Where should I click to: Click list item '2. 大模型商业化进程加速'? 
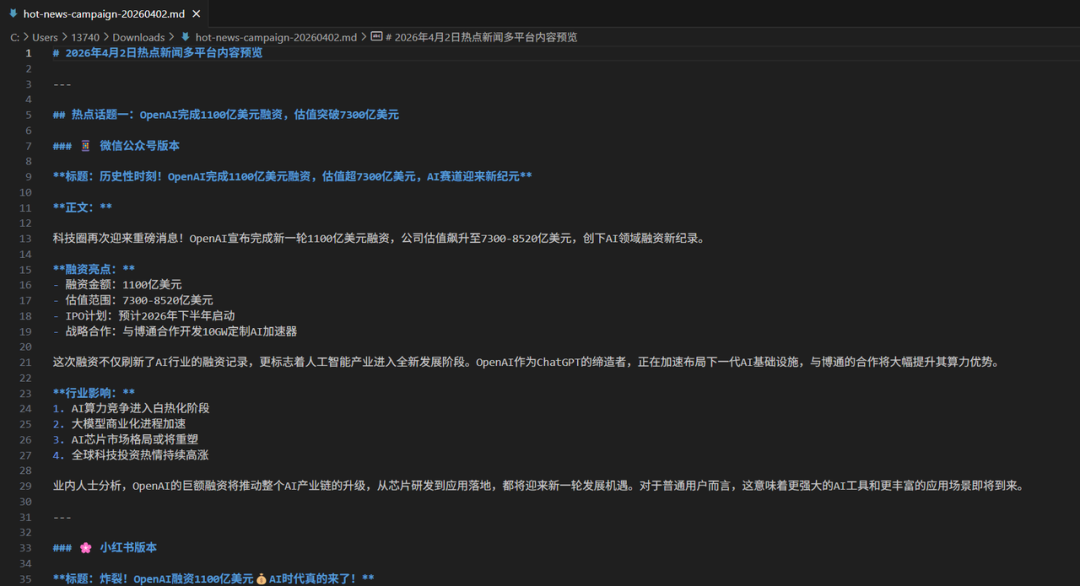[119, 424]
